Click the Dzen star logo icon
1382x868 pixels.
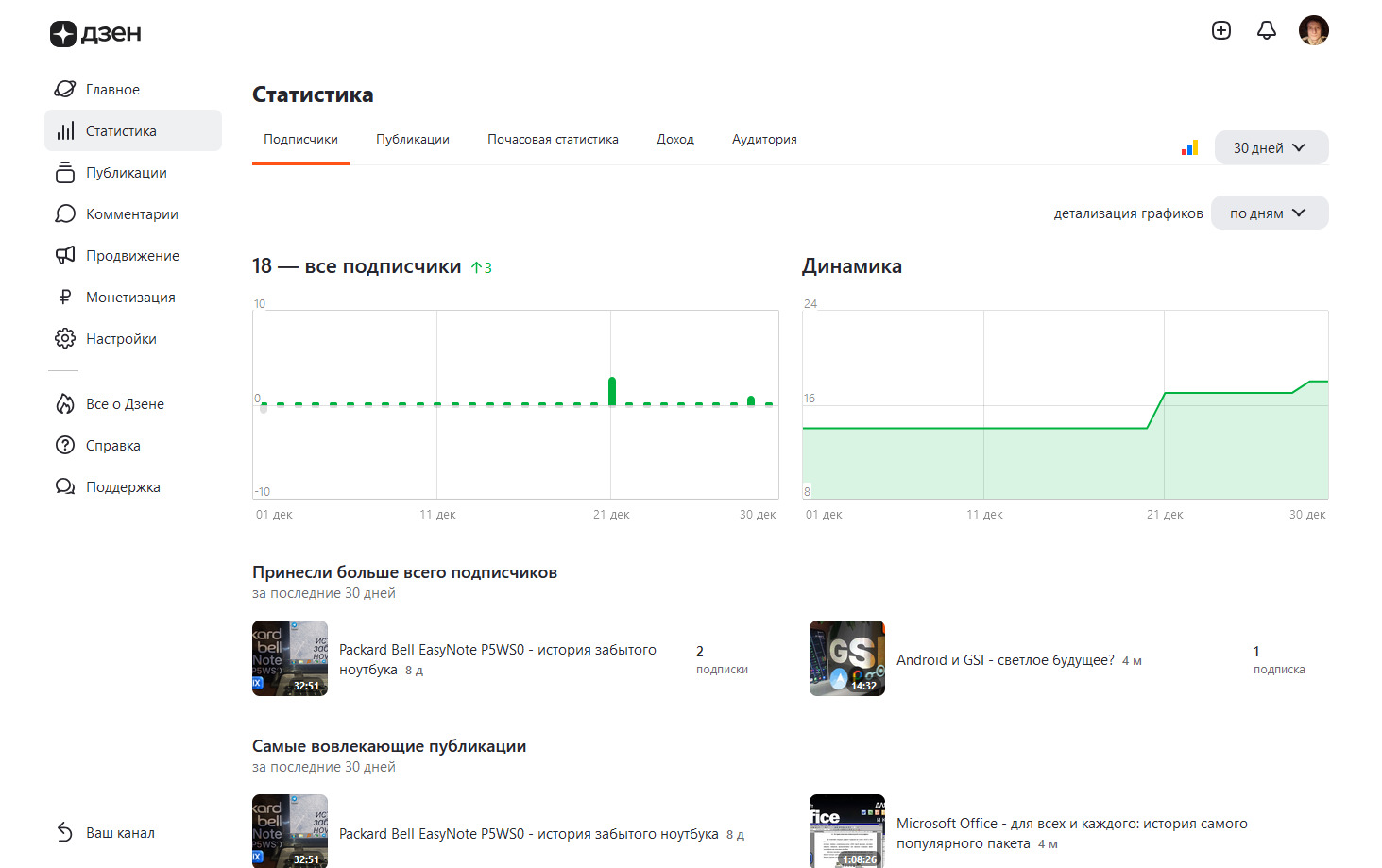63,34
